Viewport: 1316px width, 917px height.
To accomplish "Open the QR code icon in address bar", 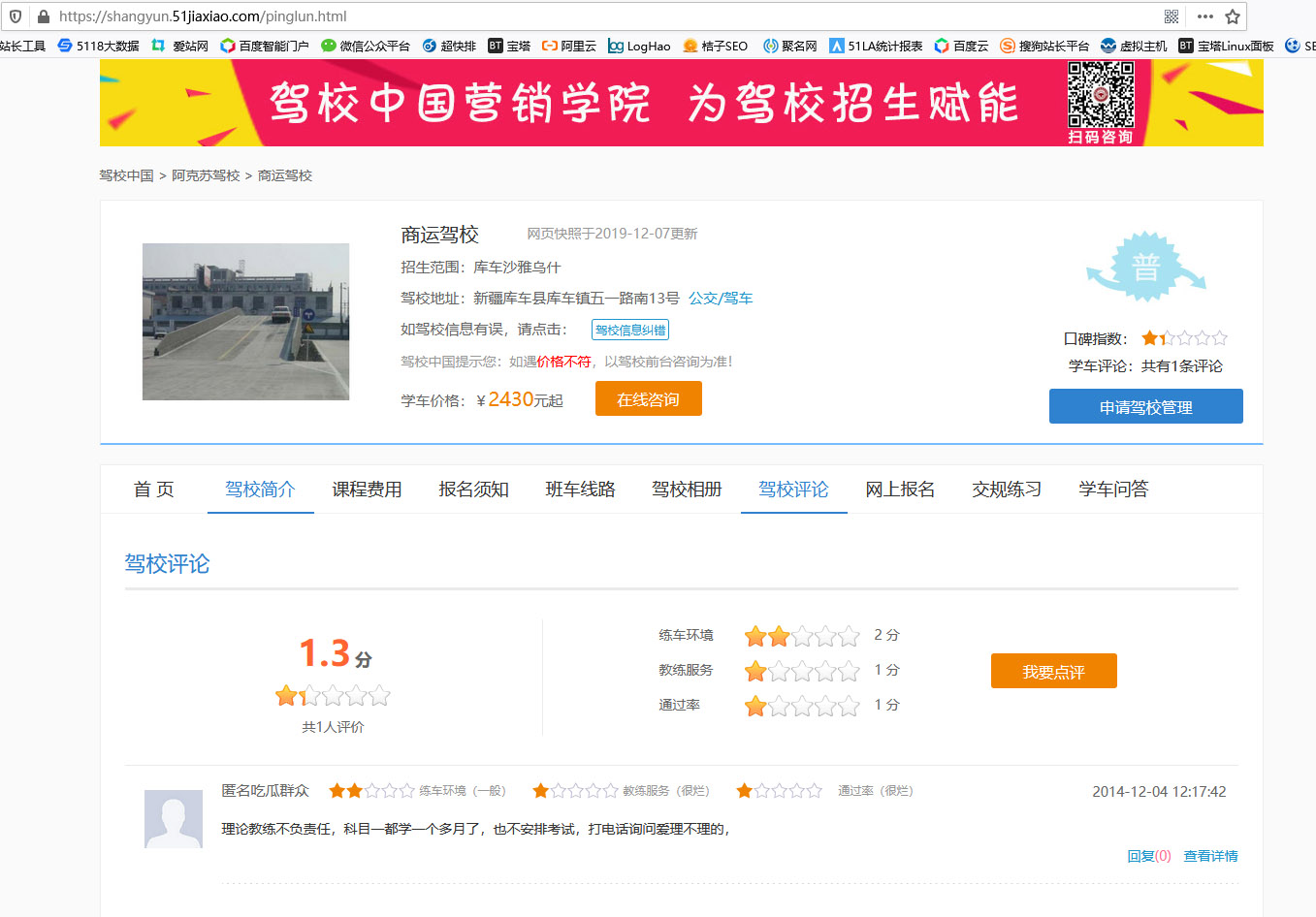I will (1172, 16).
